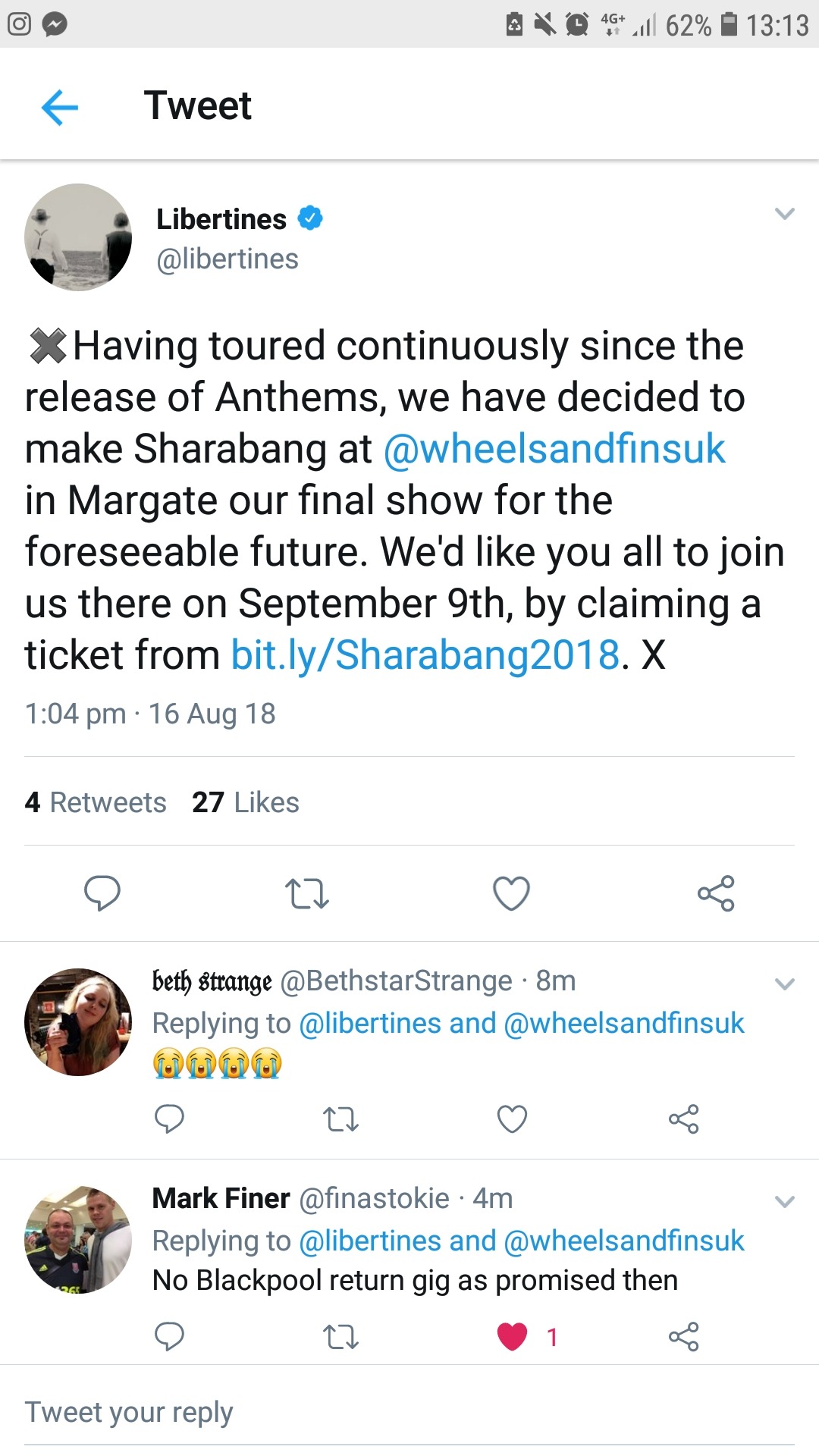The image size is (819, 1456).
Task: View the 4 Retweets list
Action: click(96, 802)
